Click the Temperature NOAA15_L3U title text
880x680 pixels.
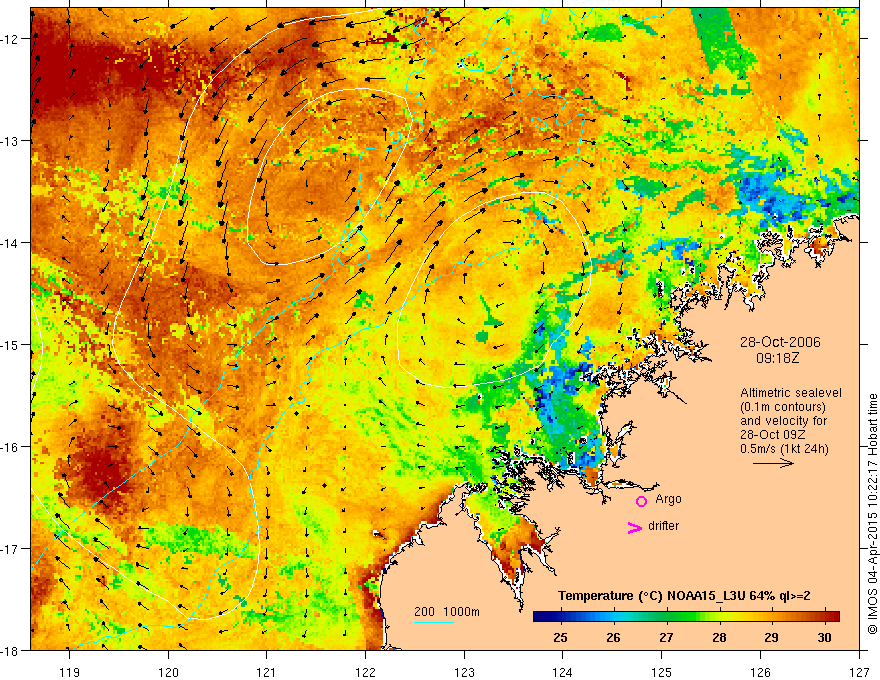[x=684, y=596]
